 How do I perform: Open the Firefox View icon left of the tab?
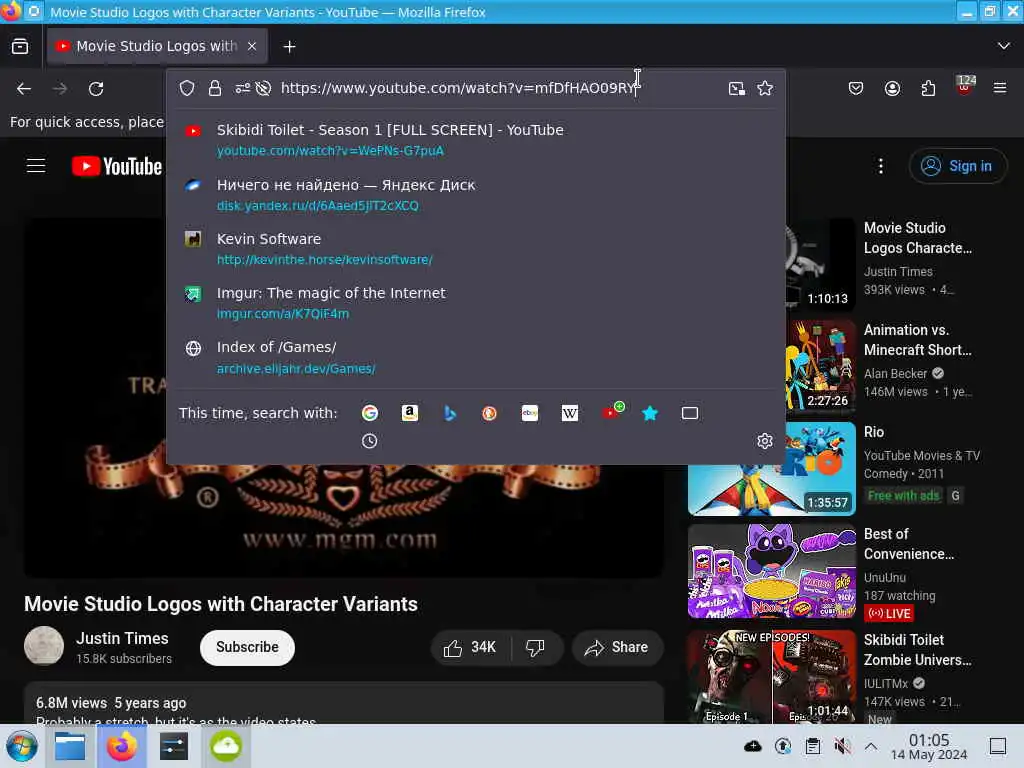tap(20, 46)
